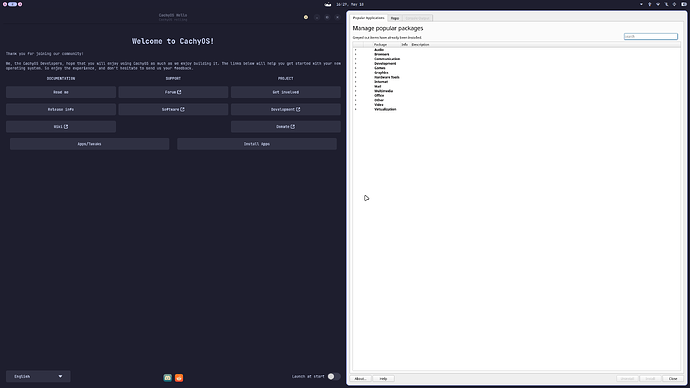Expand the Communication category

click(356, 59)
